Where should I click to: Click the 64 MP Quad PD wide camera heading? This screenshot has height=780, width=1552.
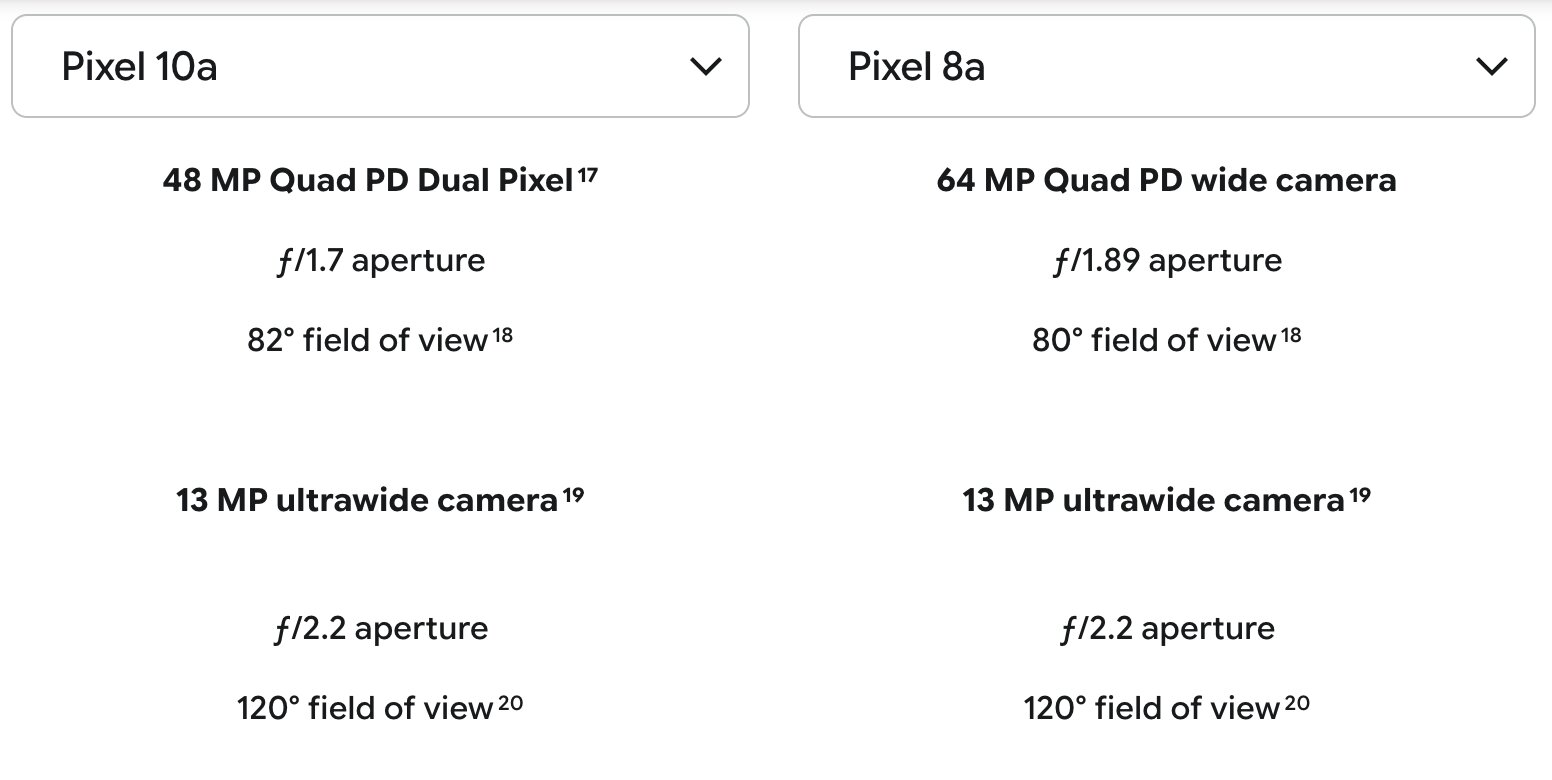click(1166, 181)
